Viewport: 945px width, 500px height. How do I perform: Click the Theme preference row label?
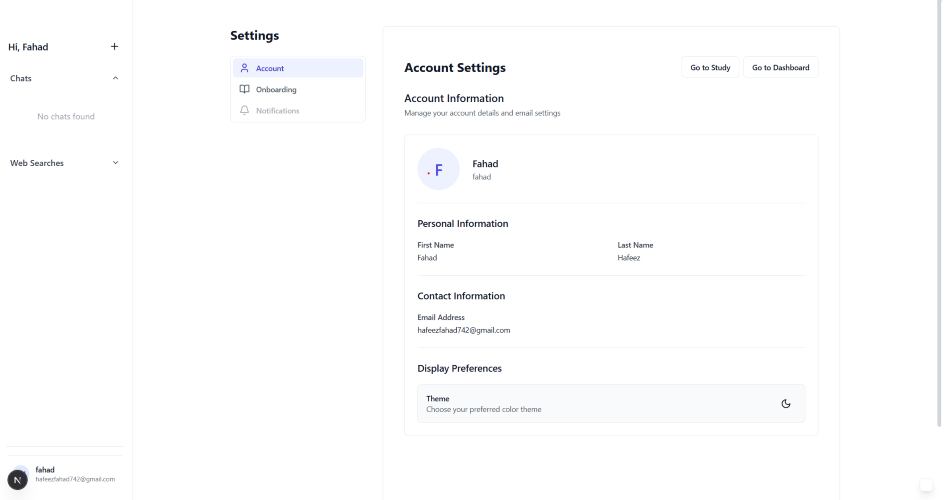tap(438, 399)
